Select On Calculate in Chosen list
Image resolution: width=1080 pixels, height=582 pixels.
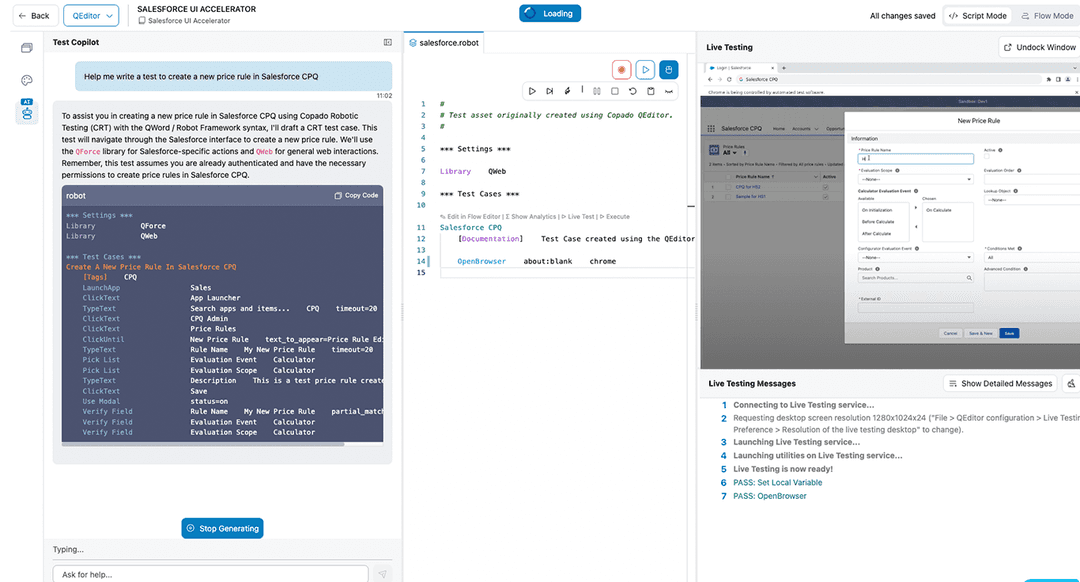938,210
